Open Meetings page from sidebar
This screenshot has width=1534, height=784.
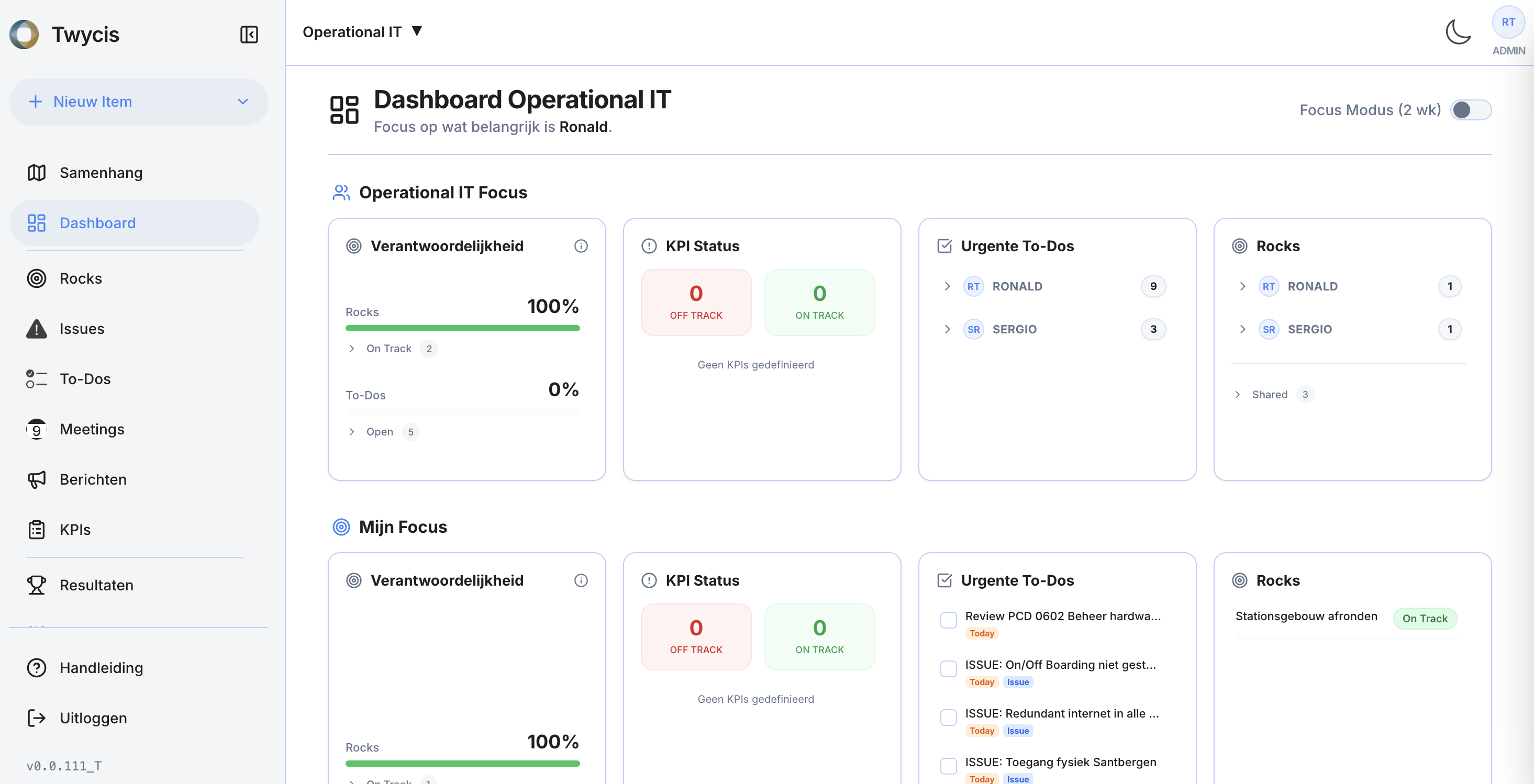point(135,429)
